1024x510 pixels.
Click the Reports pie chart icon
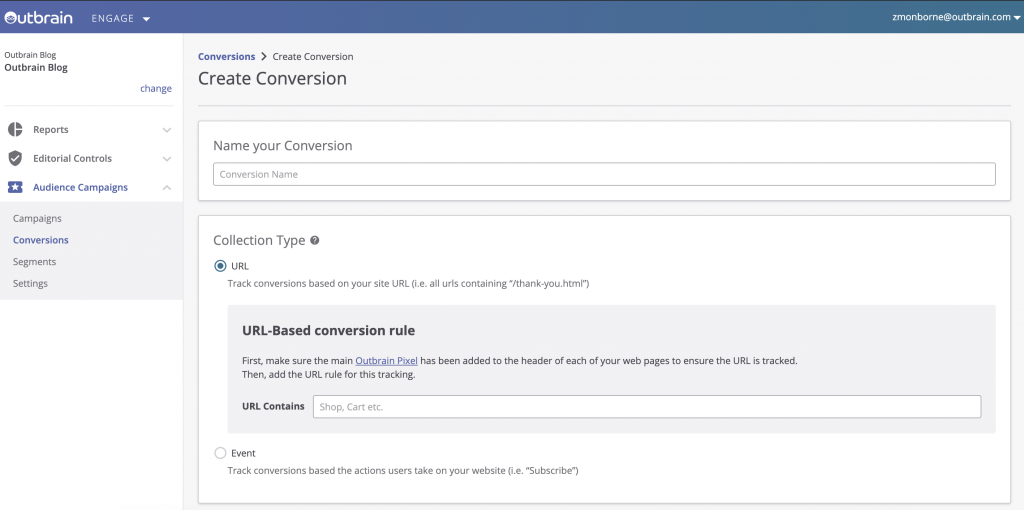coord(15,130)
